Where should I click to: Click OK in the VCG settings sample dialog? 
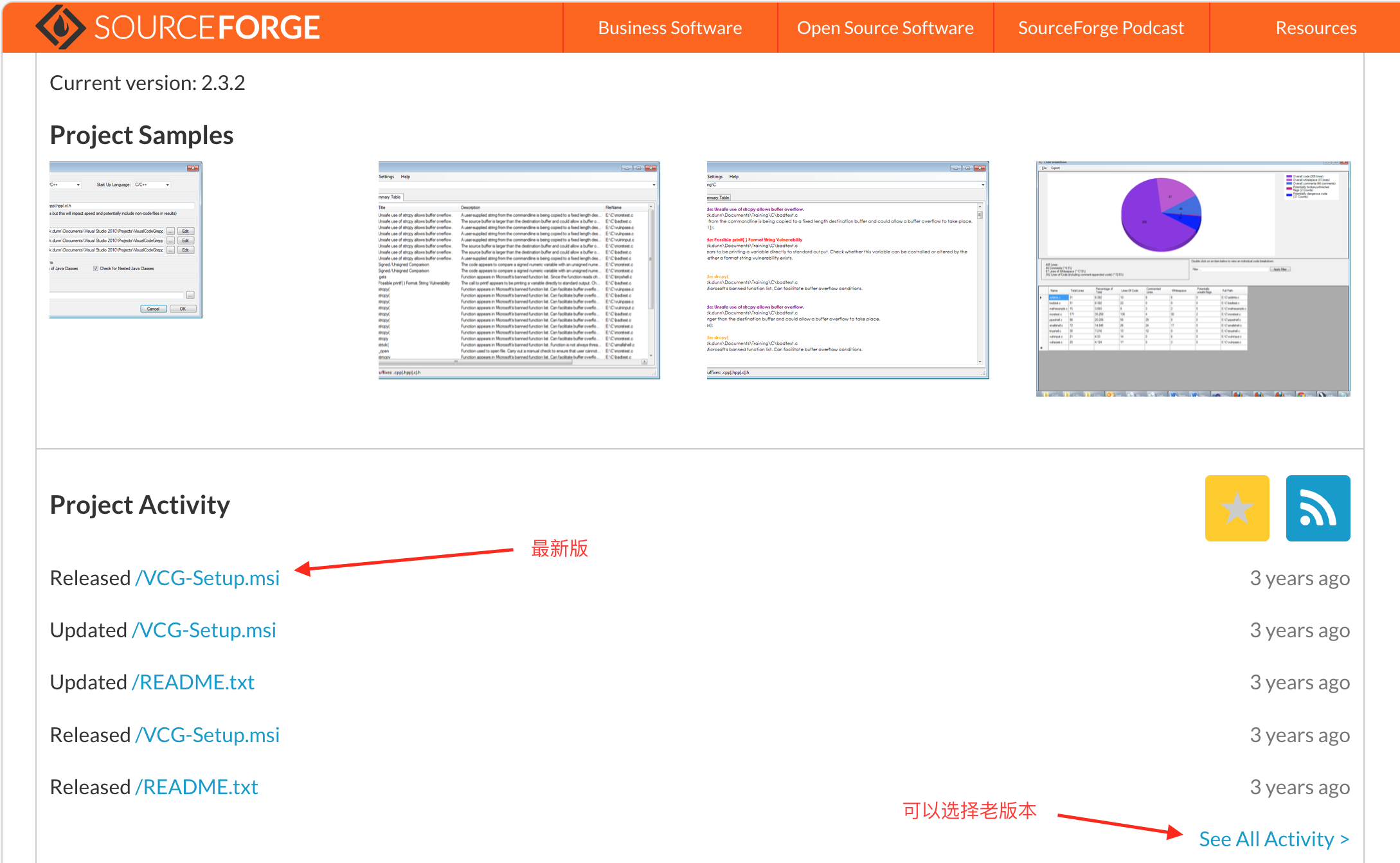(x=183, y=309)
